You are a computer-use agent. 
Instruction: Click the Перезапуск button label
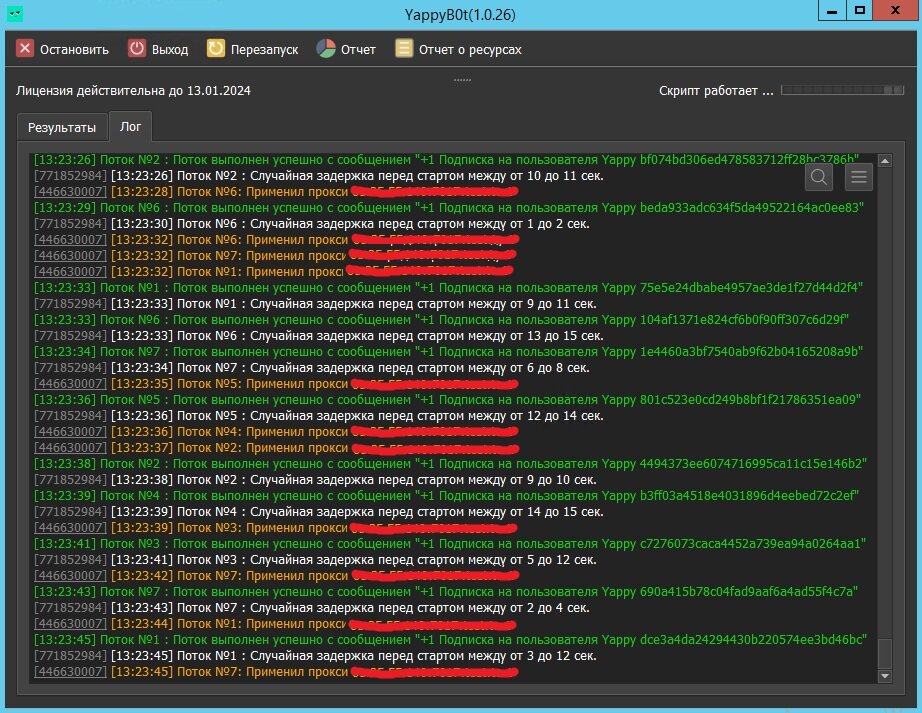[x=264, y=50]
